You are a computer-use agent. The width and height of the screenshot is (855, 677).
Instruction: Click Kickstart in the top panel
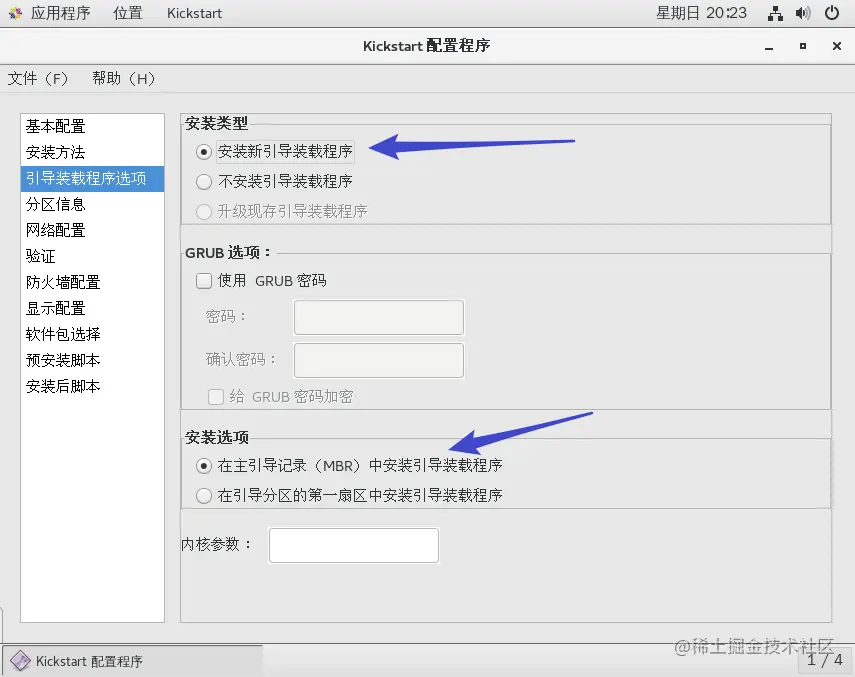pos(194,13)
